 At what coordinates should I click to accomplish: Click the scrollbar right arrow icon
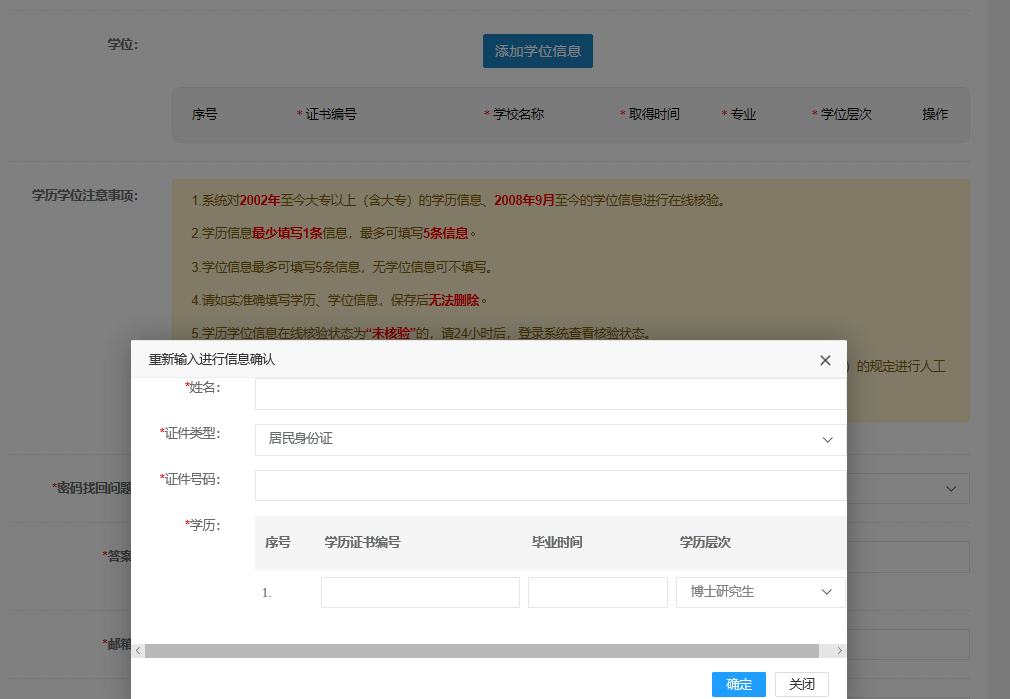[x=839, y=650]
